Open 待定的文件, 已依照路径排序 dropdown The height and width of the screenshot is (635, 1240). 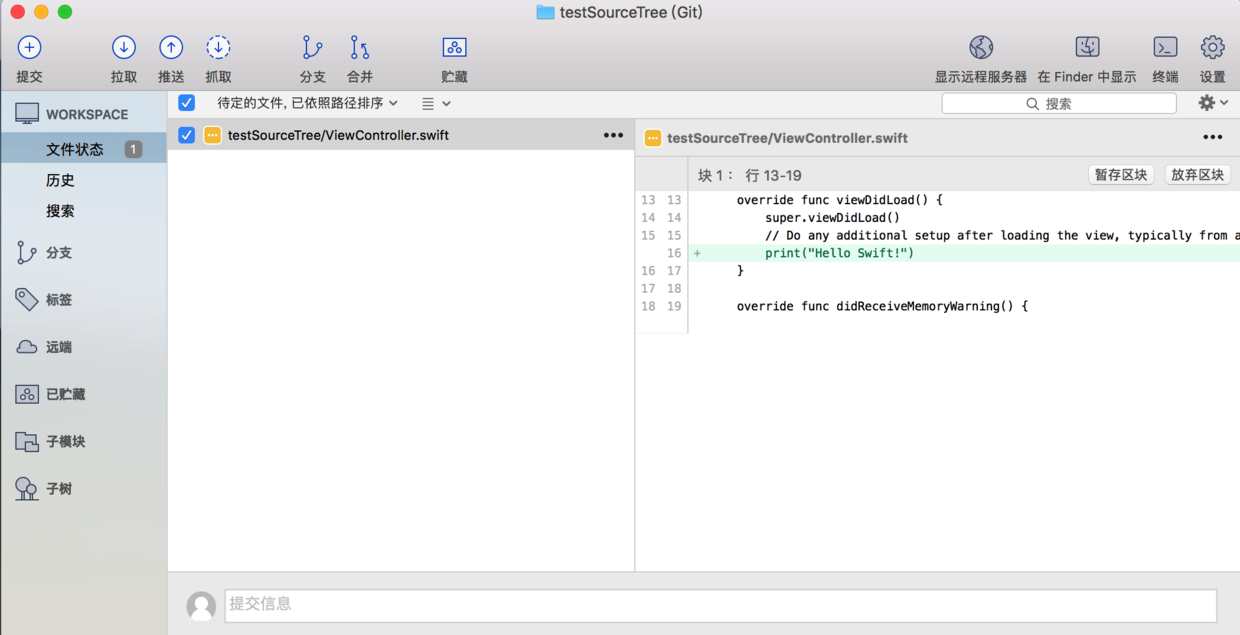(x=308, y=103)
